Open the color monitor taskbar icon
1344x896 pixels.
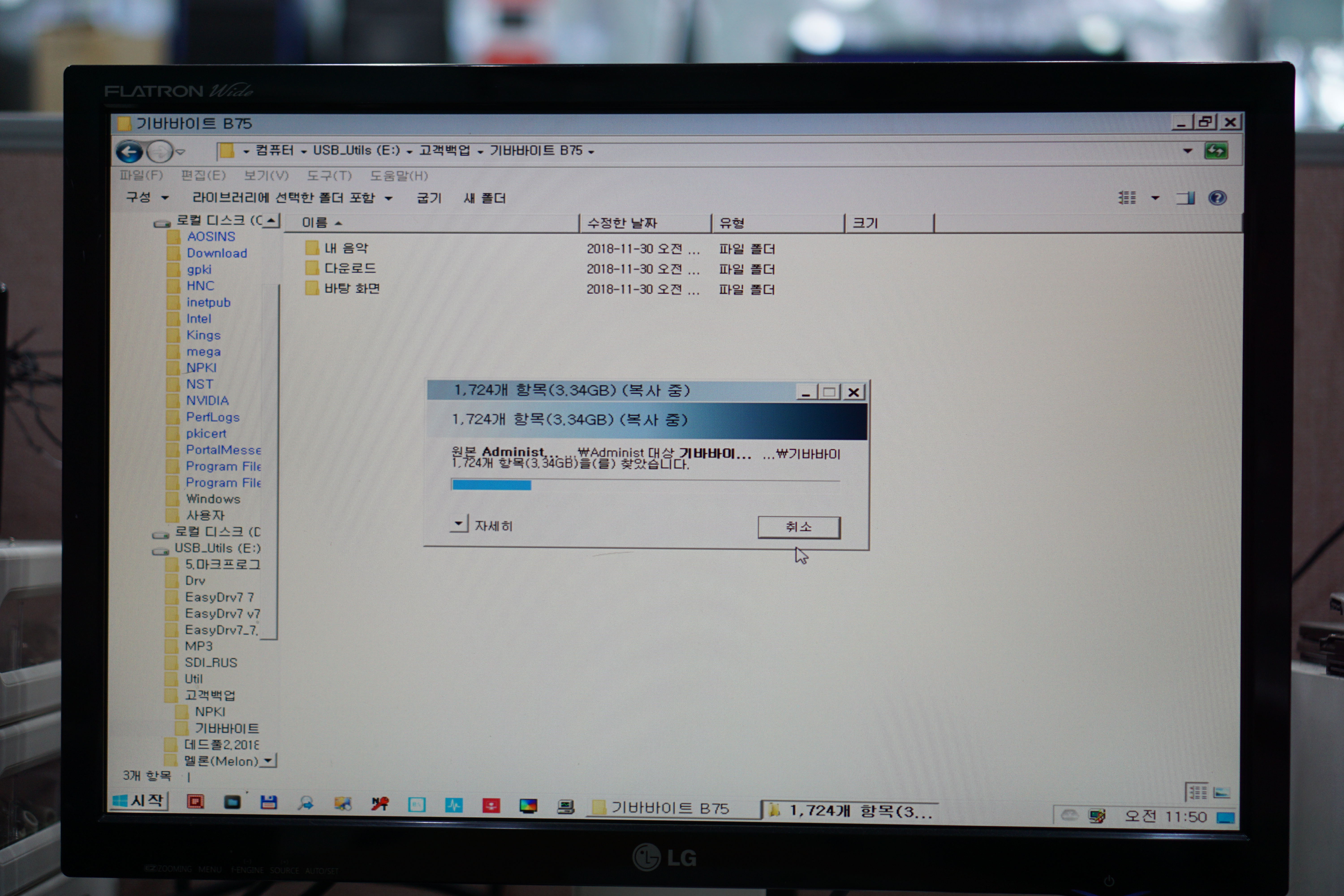[x=528, y=806]
